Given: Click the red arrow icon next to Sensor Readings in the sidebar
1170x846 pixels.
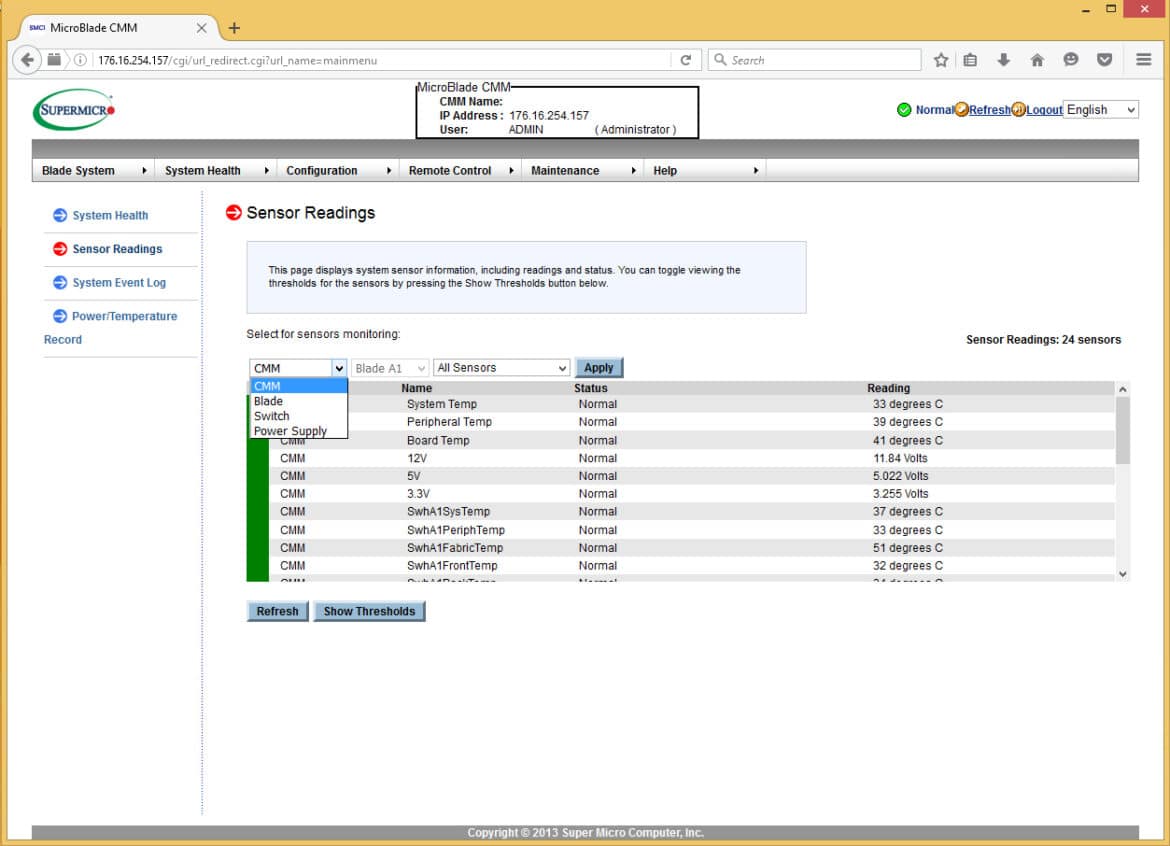Looking at the screenshot, I should click(60, 249).
